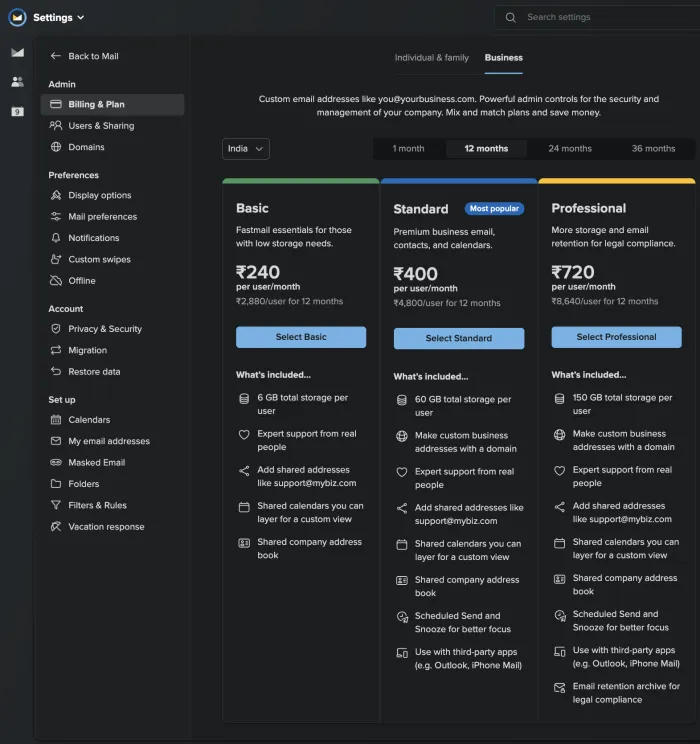Click the search magnifier icon

click(511, 18)
